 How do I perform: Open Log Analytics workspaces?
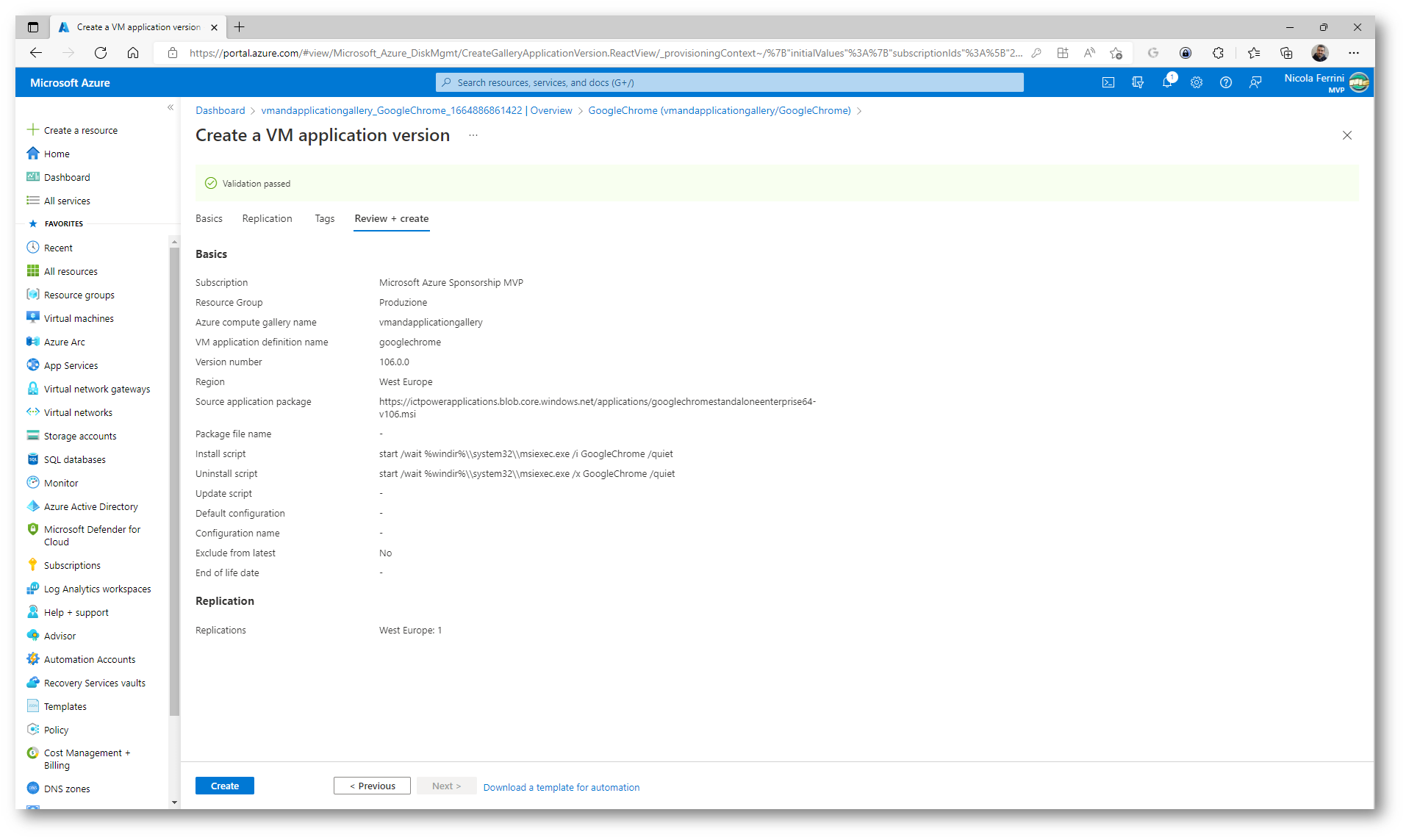click(89, 589)
